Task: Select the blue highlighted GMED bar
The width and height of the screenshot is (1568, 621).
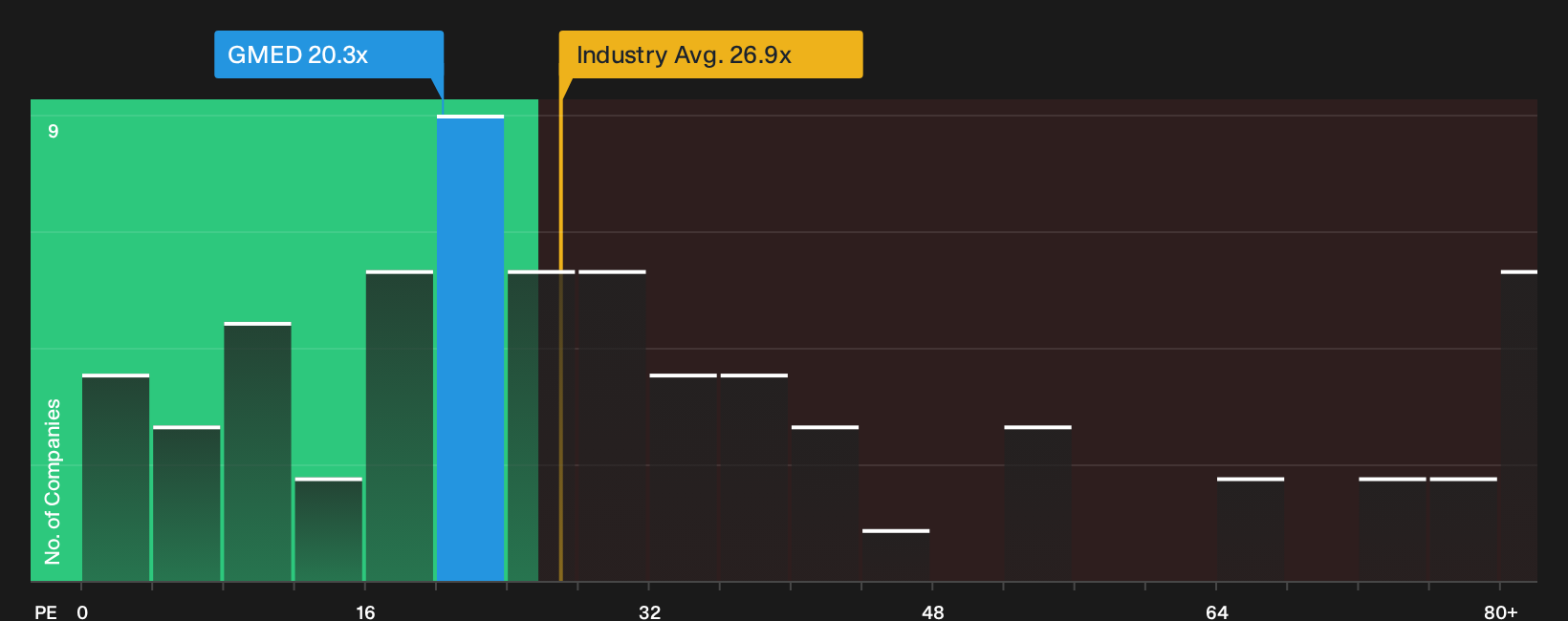Action: 470,348
